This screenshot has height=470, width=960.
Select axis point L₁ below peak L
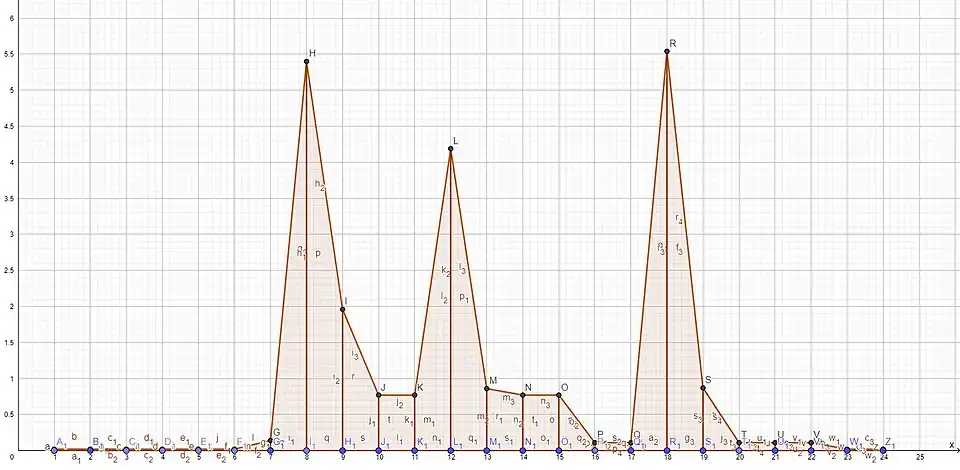[451, 450]
